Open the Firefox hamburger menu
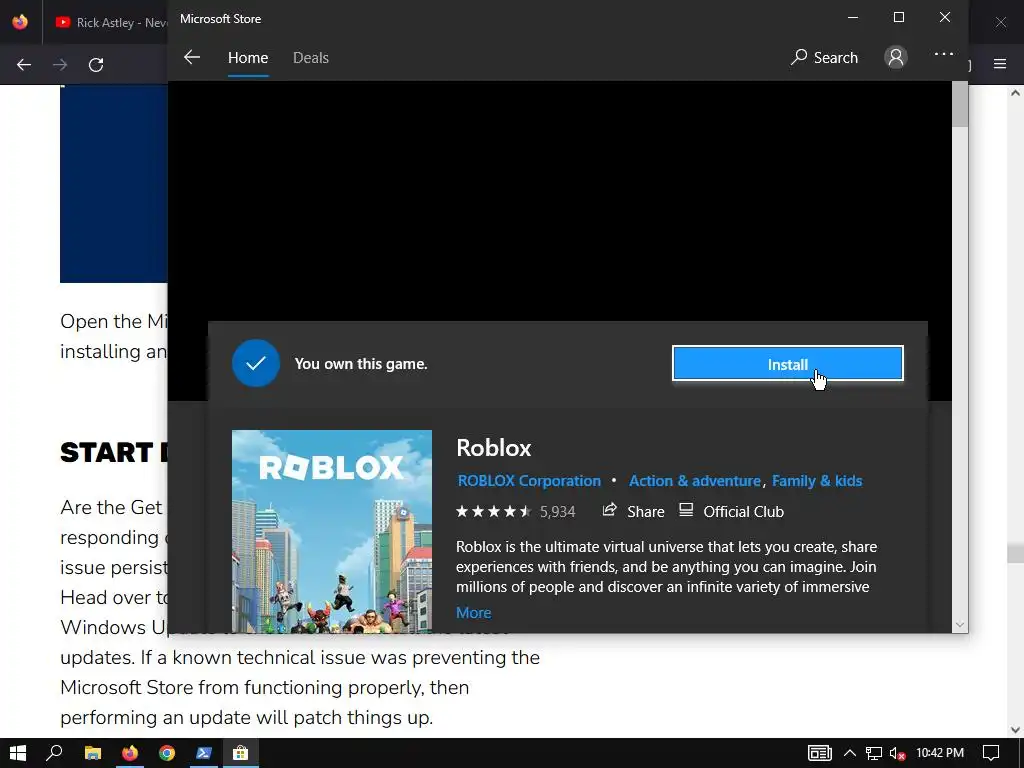The height and width of the screenshot is (768, 1024). pos(1000,64)
